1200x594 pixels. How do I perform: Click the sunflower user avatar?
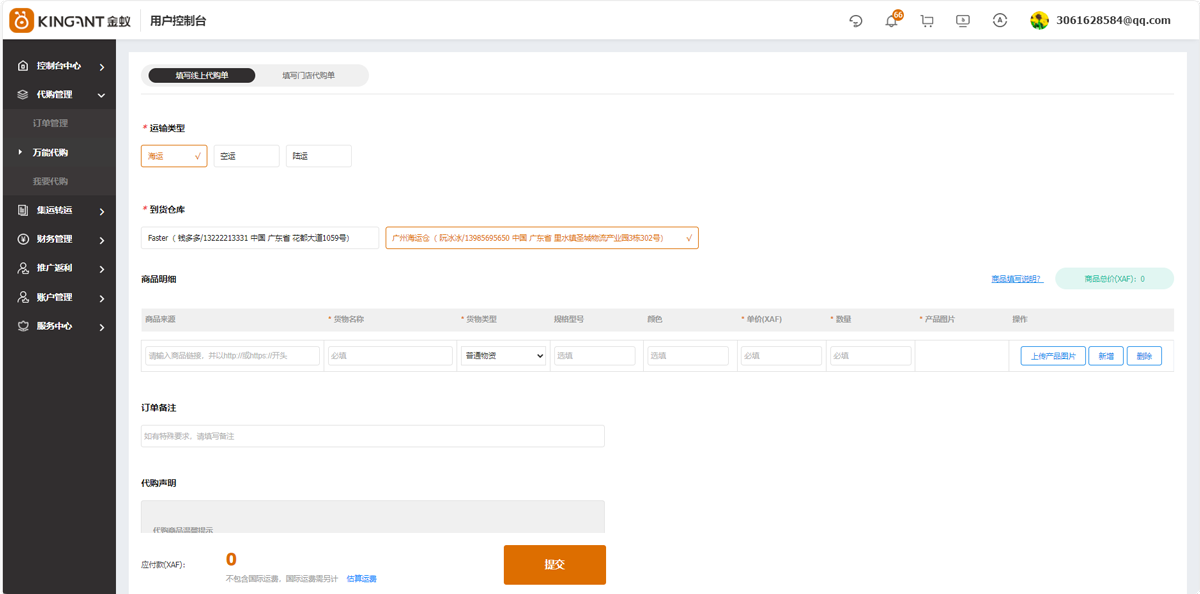click(1039, 21)
